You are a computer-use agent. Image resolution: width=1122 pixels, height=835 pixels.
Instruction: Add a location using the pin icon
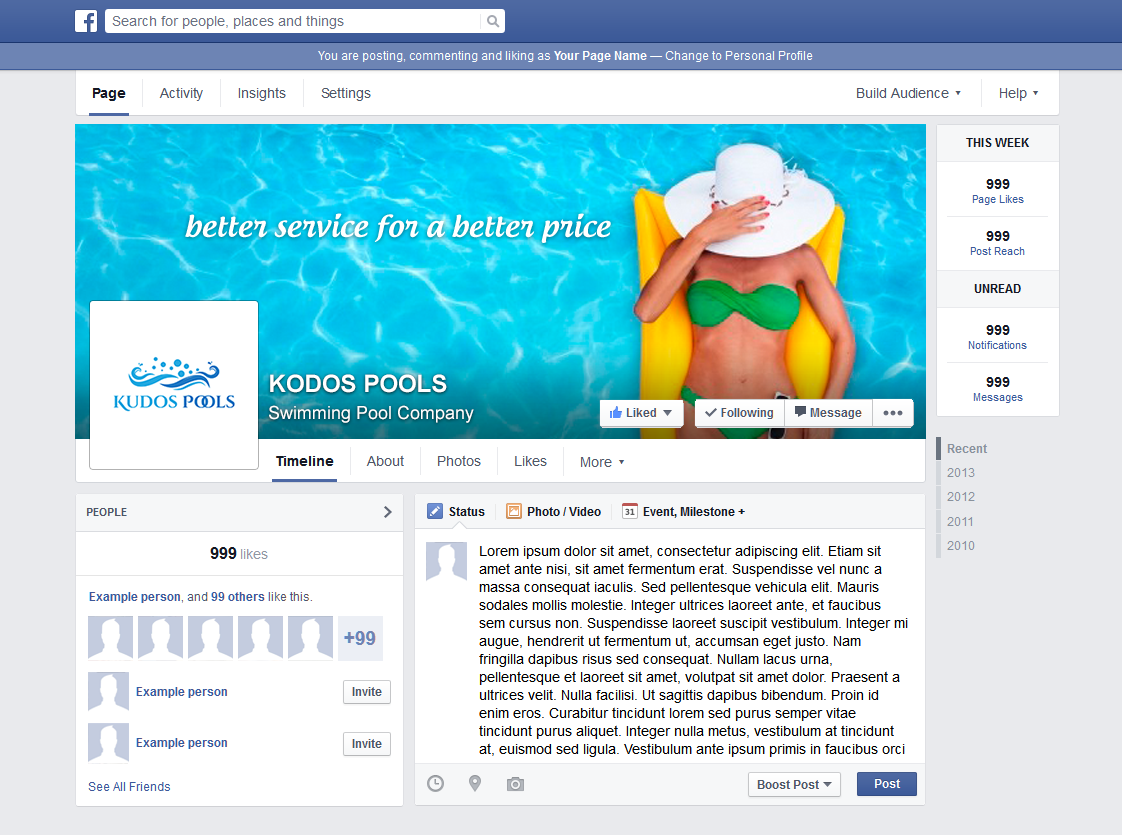tap(475, 784)
